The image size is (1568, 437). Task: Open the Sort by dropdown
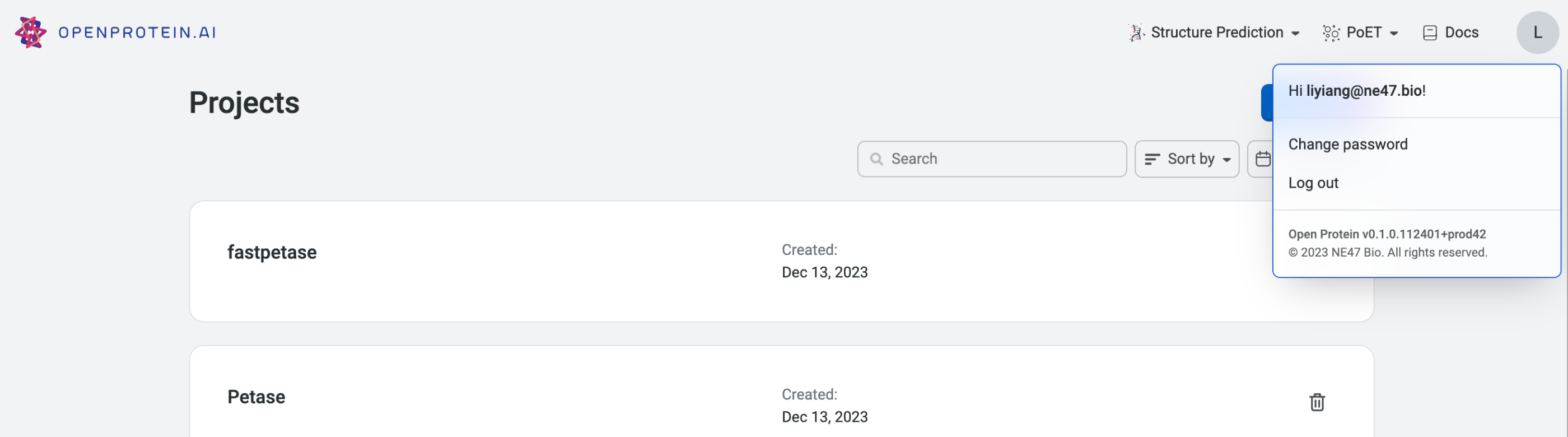point(1187,159)
